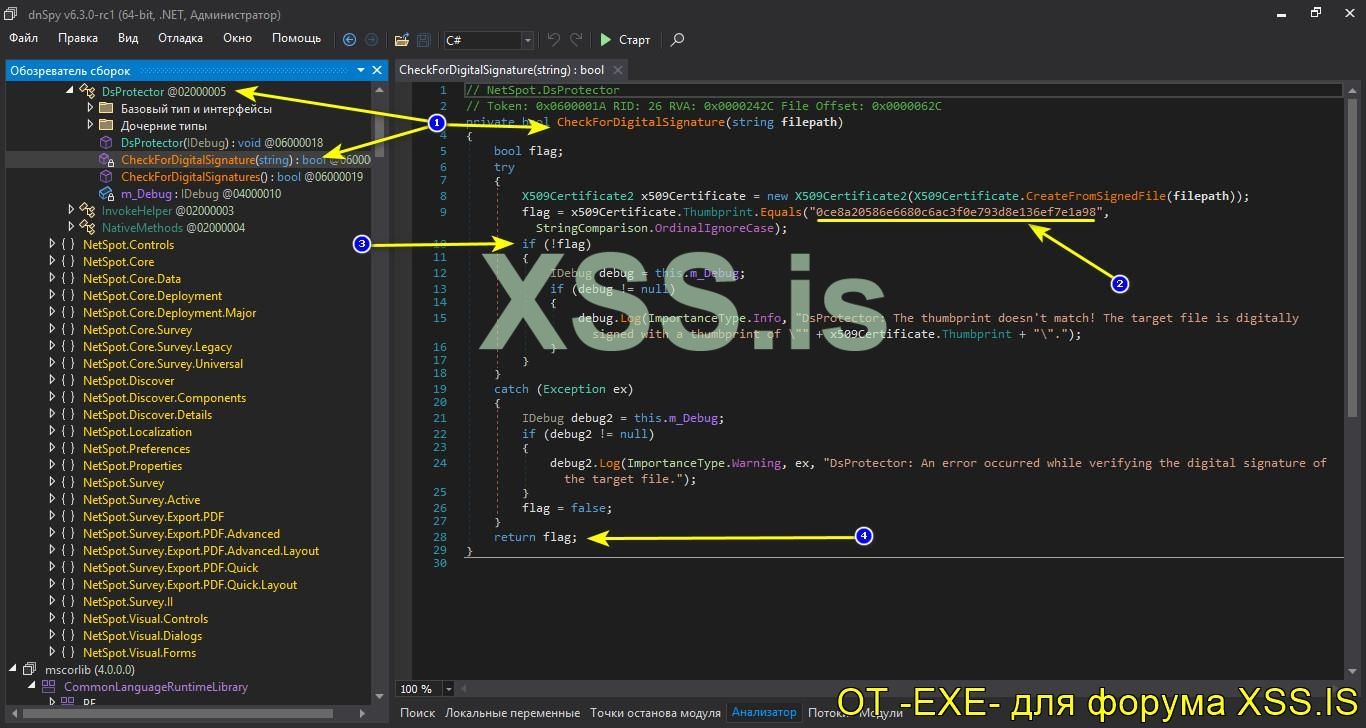Screen dimensions: 1366x728
Task: Undo the last action from toolbar
Action: [554, 40]
